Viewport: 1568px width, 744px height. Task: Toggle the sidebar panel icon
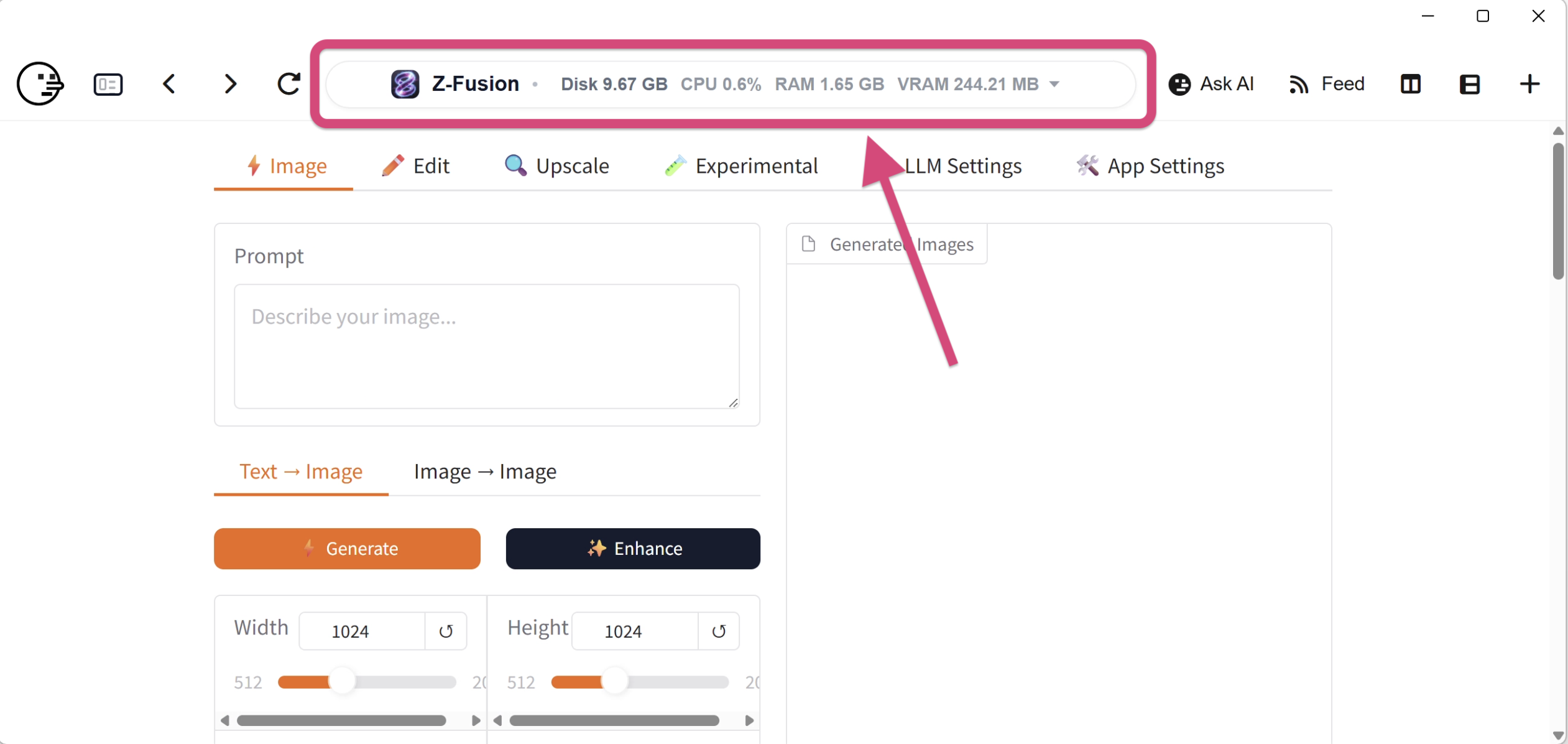tap(108, 84)
